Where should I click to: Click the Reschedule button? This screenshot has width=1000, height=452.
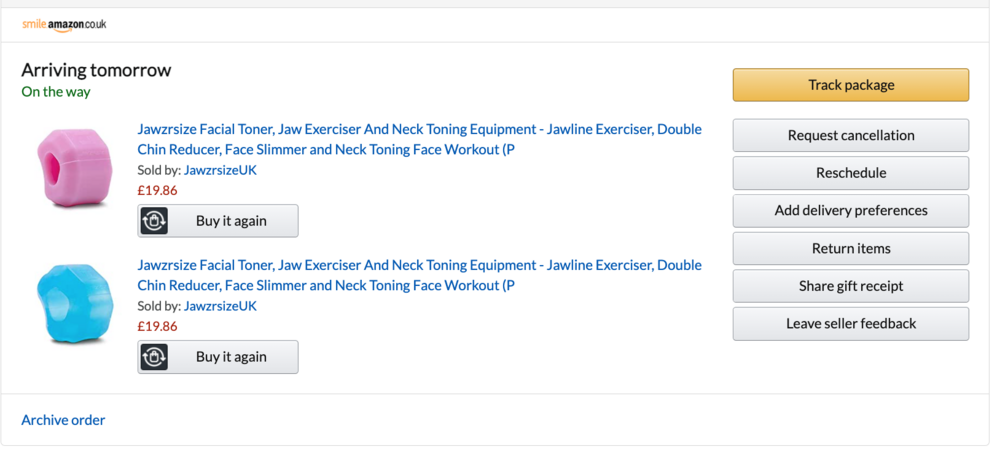(x=851, y=173)
